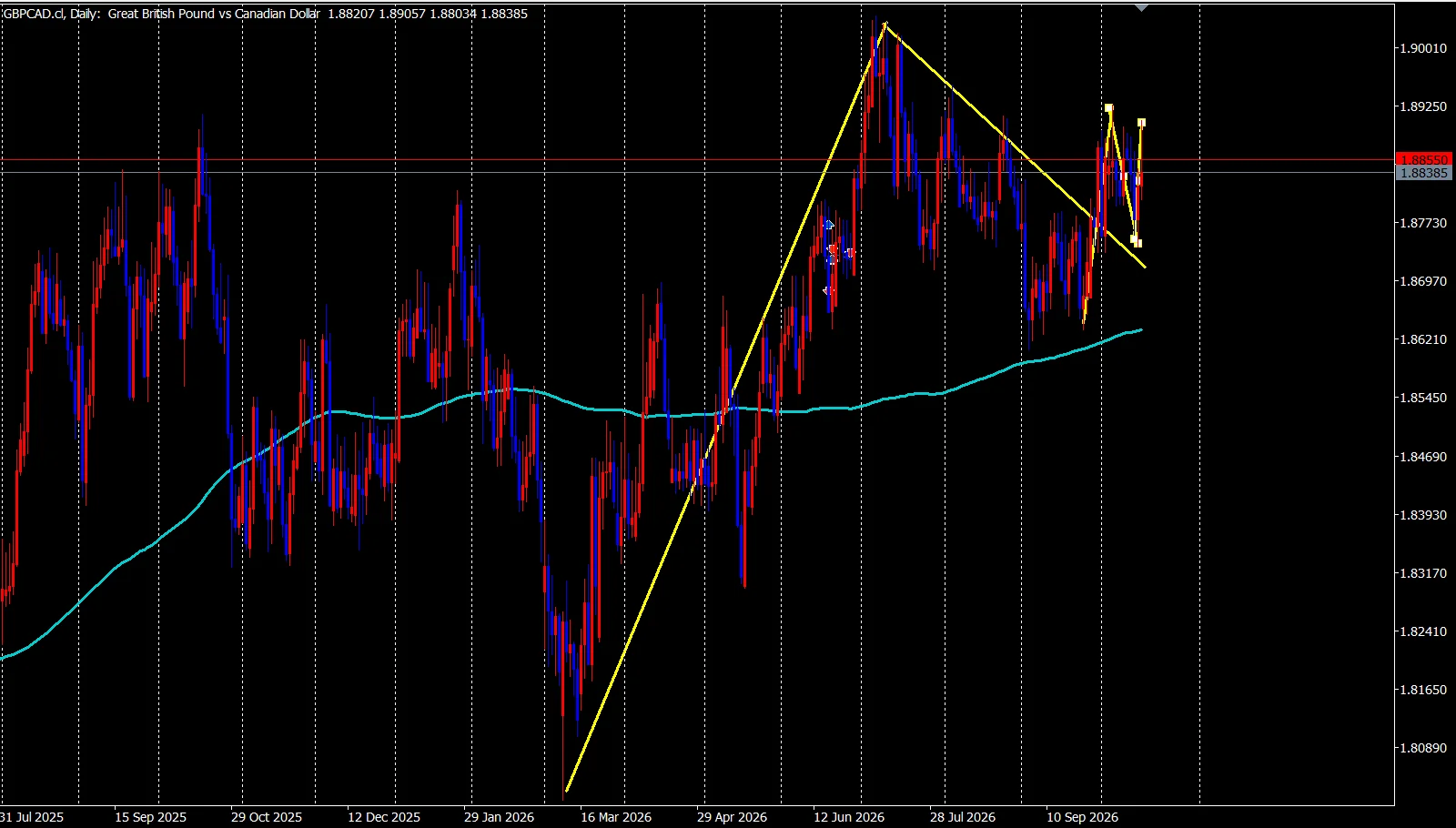Click the 28 Jul 2026 date label

(x=963, y=817)
